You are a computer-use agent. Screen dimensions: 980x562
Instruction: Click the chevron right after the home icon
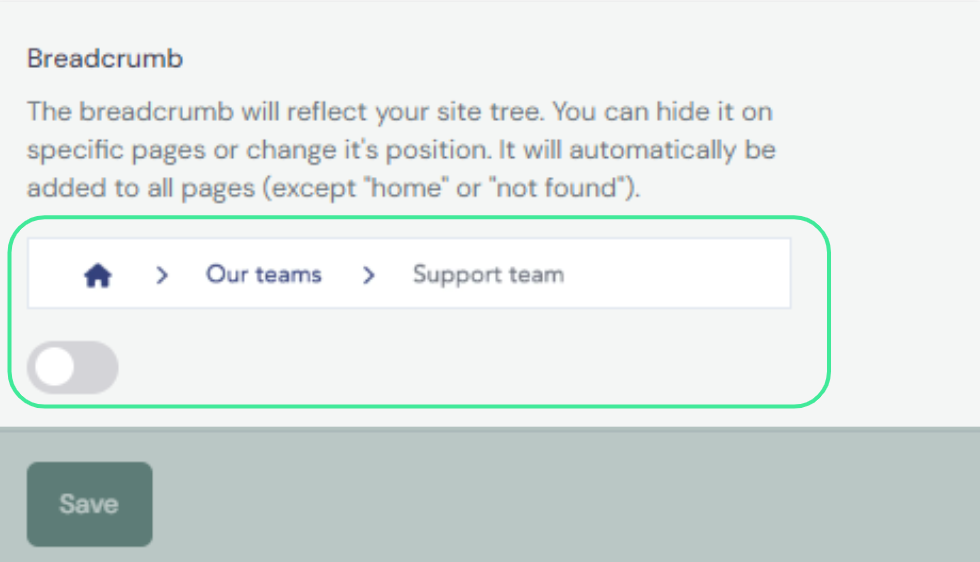point(162,275)
